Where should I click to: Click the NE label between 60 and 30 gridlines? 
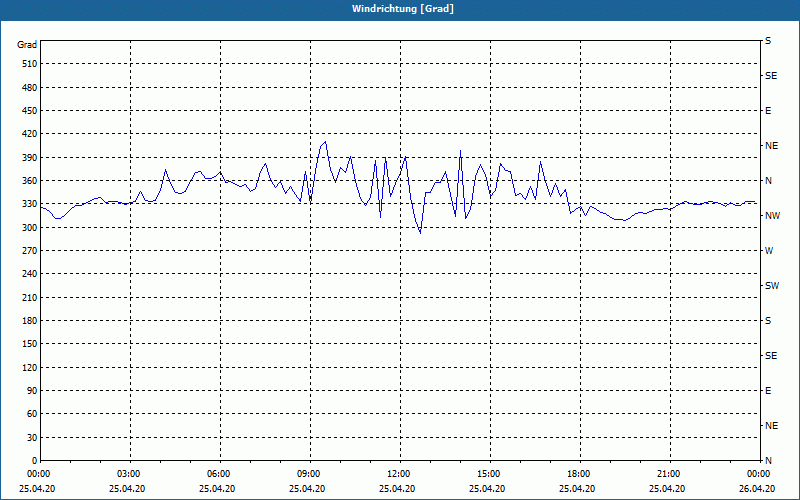tap(772, 426)
